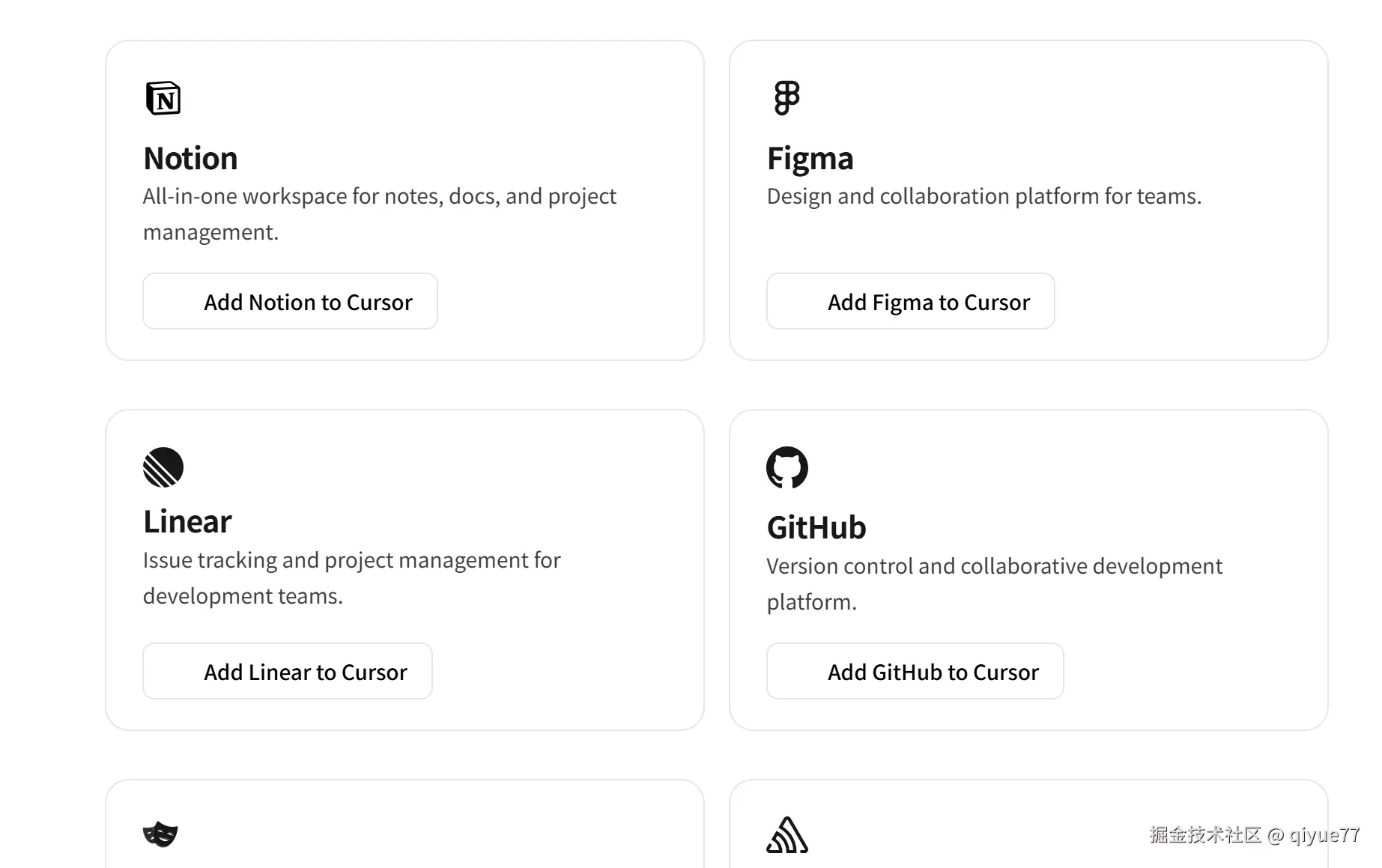Click the Figma logo icon

click(787, 98)
